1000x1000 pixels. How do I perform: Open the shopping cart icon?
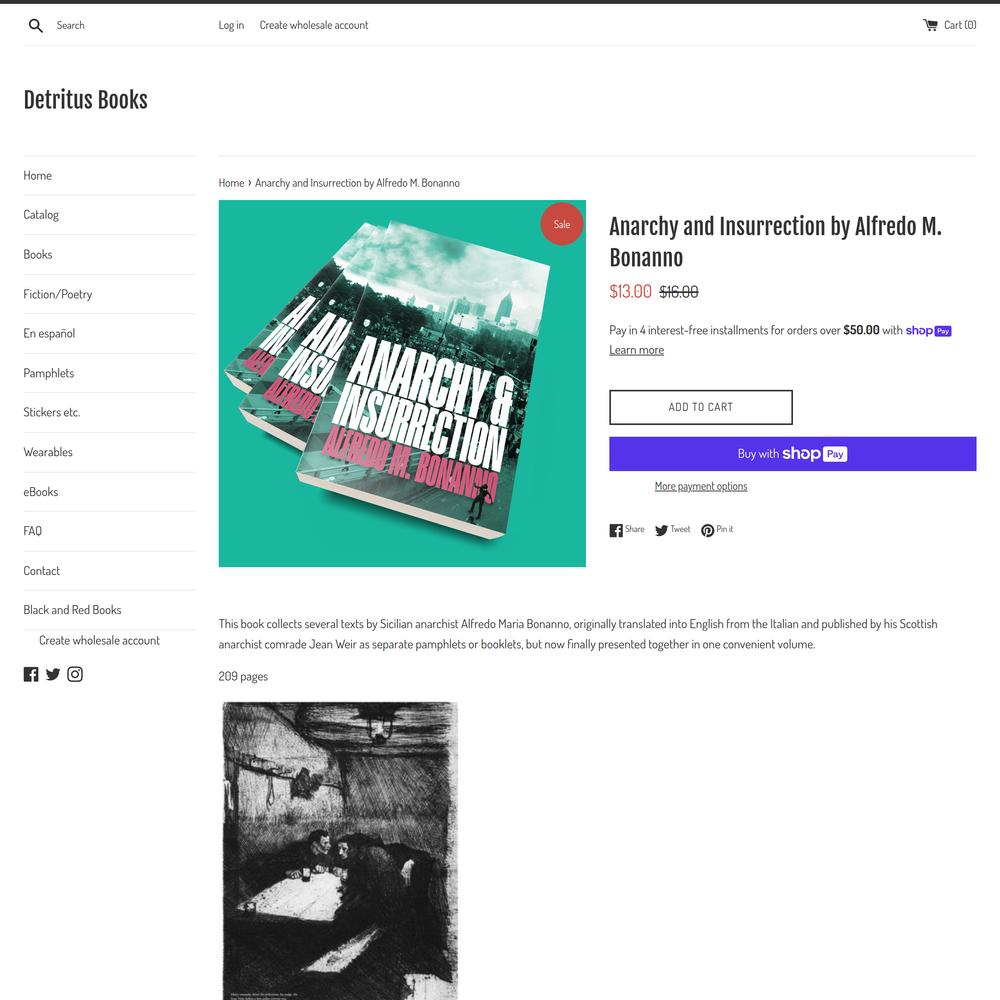[930, 25]
